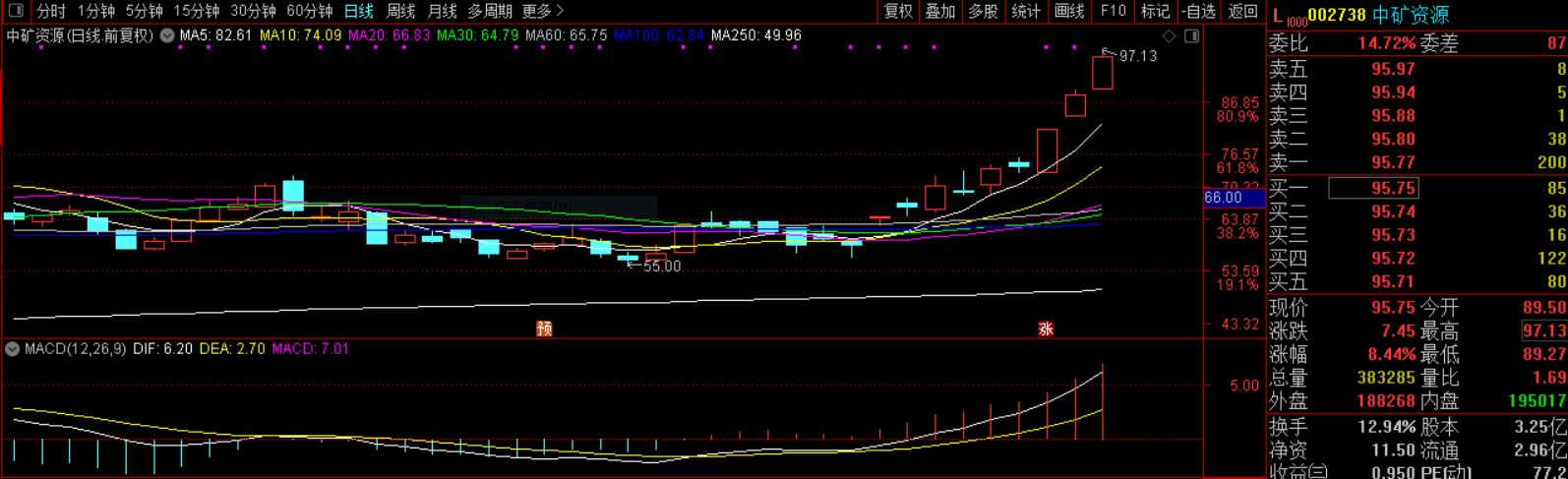Open the 标记 marker tool
This screenshot has width=1568, height=479.
pyautogui.click(x=1155, y=11)
